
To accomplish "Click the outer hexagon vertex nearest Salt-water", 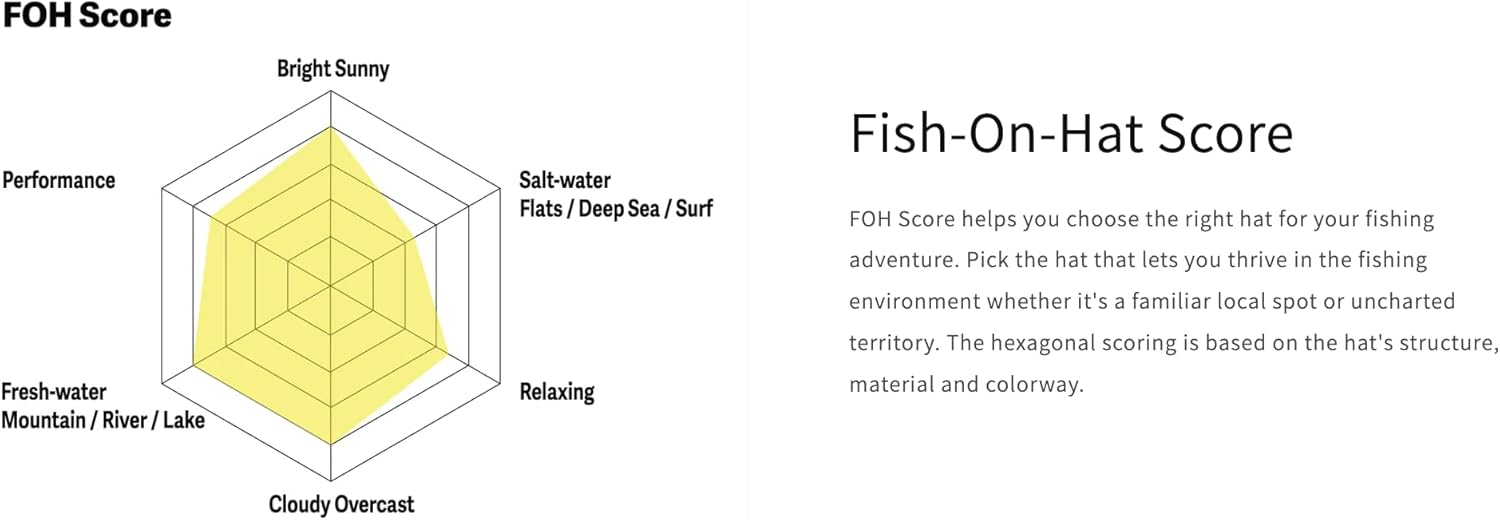I will click(x=499, y=189).
